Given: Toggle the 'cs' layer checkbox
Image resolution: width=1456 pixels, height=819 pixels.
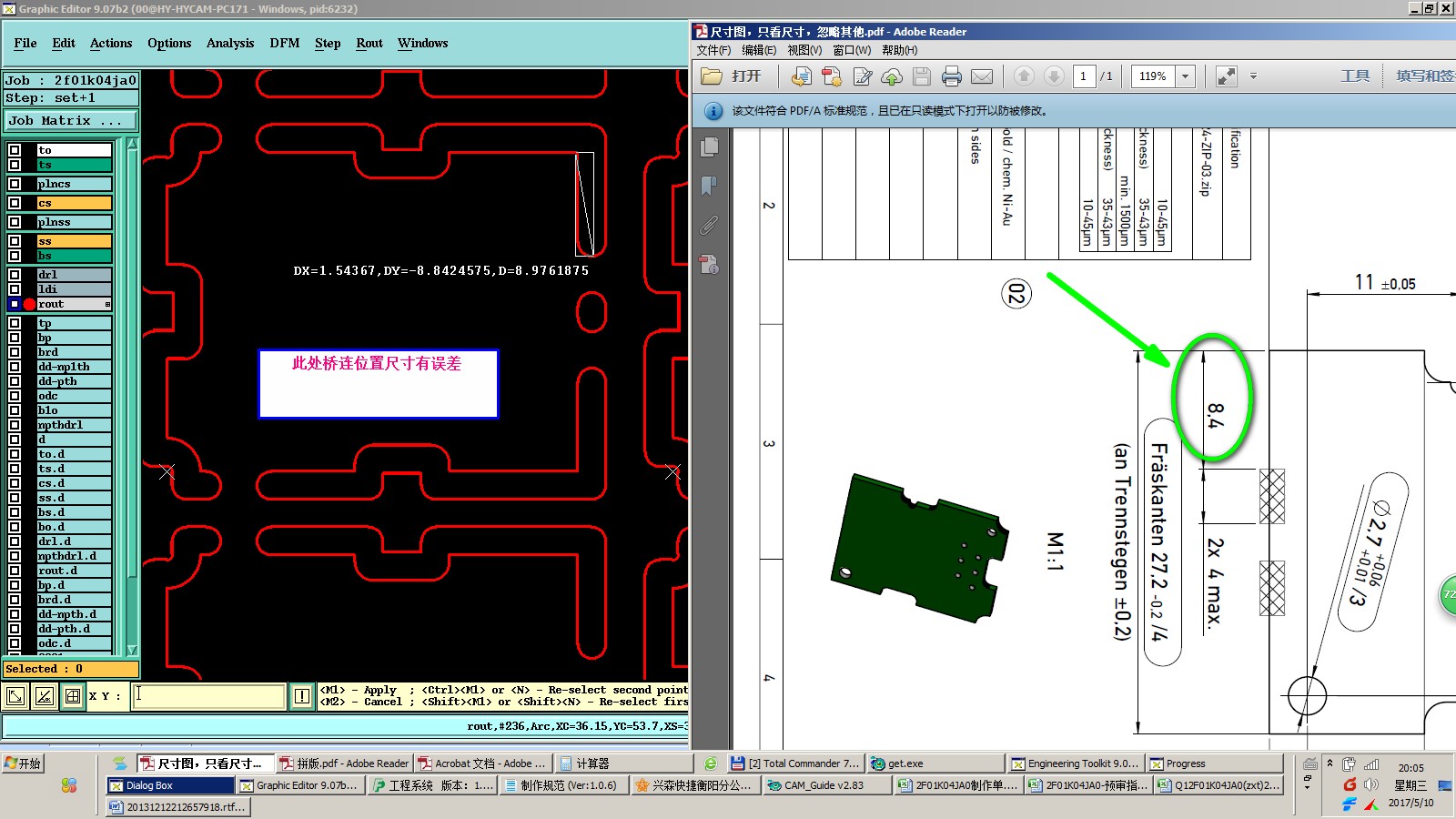Looking at the screenshot, I should pyautogui.click(x=15, y=203).
